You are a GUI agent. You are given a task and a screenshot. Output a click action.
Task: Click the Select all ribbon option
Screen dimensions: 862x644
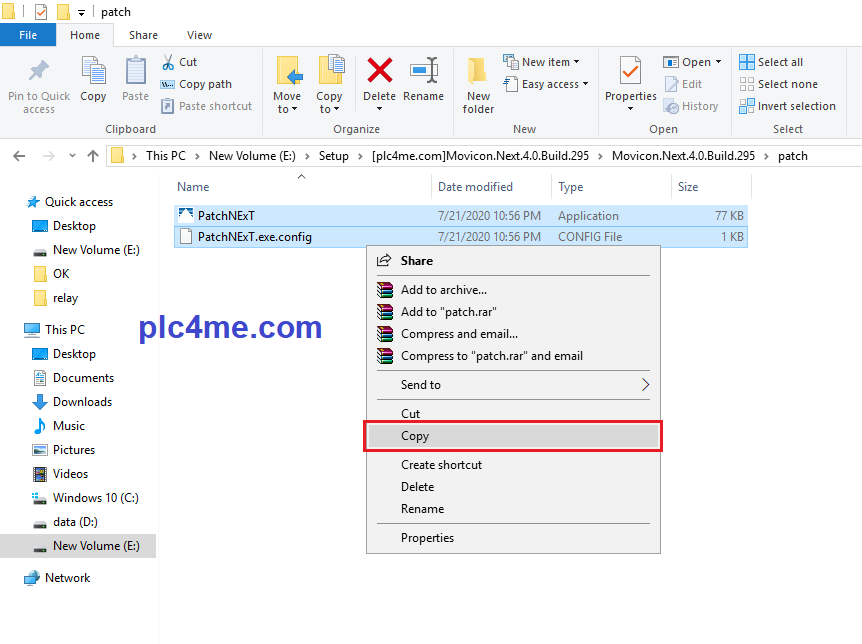click(771, 62)
